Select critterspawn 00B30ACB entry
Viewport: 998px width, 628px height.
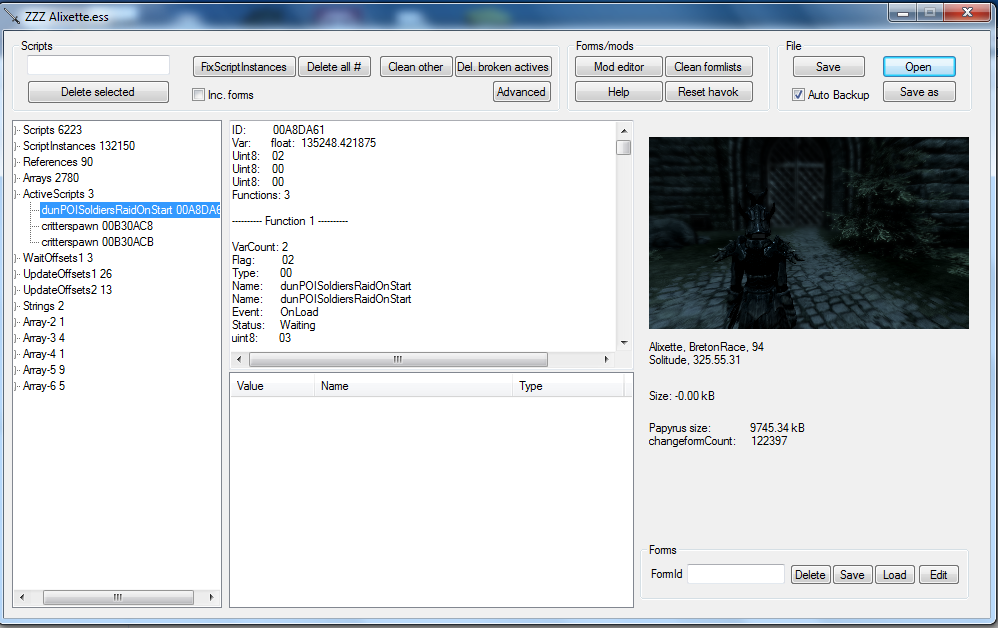[97, 242]
